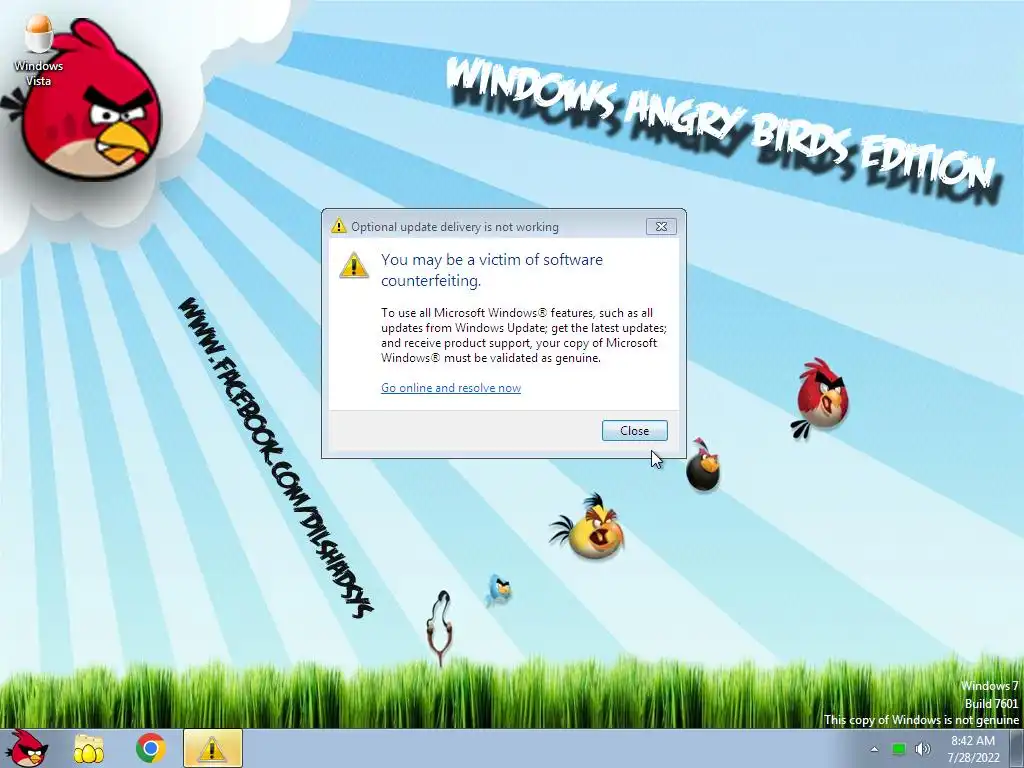The width and height of the screenshot is (1024, 768).
Task: Open the egg folder taskbar icon
Action: click(88, 748)
